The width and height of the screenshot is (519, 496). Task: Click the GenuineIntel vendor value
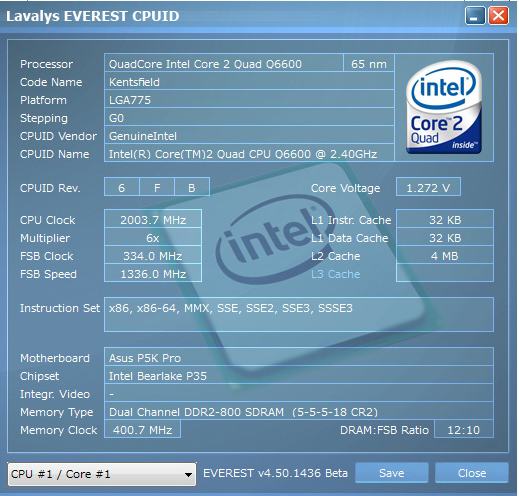pyautogui.click(x=249, y=136)
